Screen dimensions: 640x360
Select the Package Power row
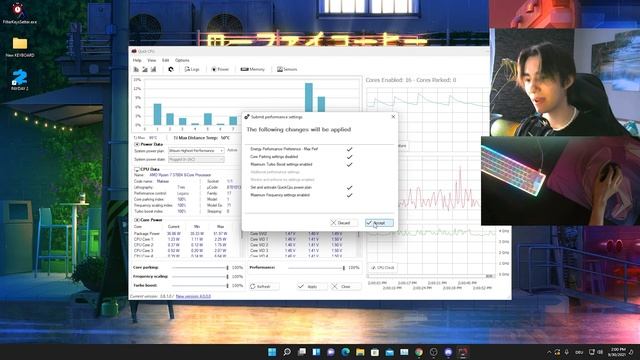(x=181, y=234)
